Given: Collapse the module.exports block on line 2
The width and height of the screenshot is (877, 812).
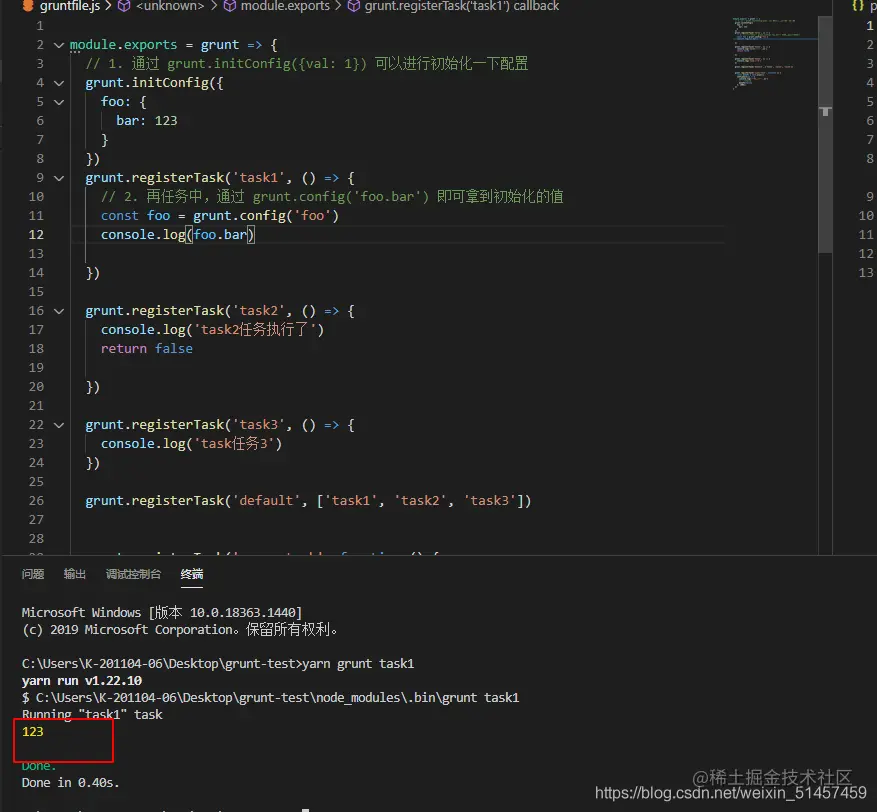Looking at the screenshot, I should pos(59,45).
